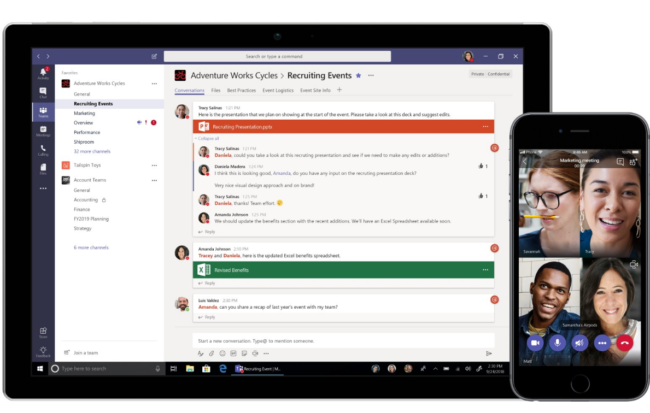Open user profile picture at top right
Image resolution: width=650 pixels, height=413 pixels.
tap(468, 56)
